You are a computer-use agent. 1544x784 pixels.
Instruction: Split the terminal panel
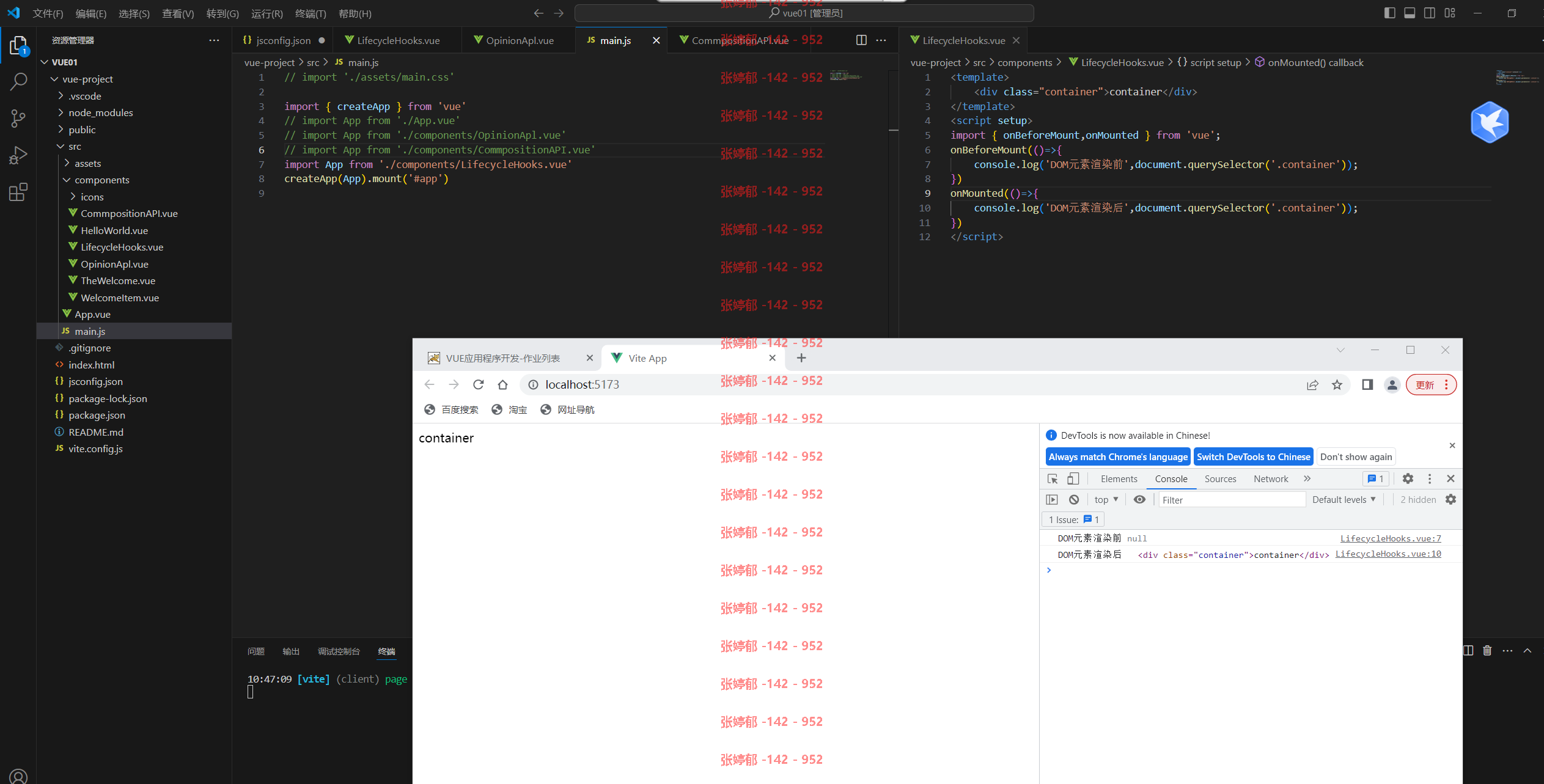tap(1468, 651)
